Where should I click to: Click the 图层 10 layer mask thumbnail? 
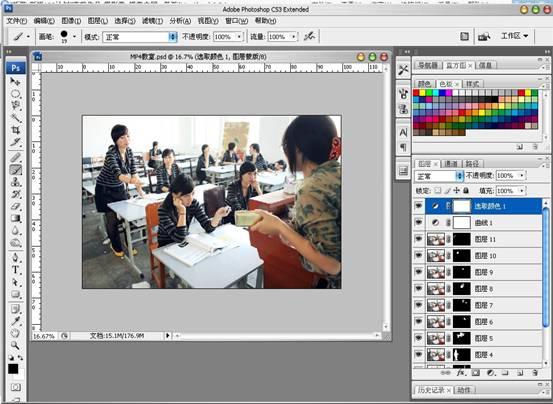pyautogui.click(x=462, y=256)
